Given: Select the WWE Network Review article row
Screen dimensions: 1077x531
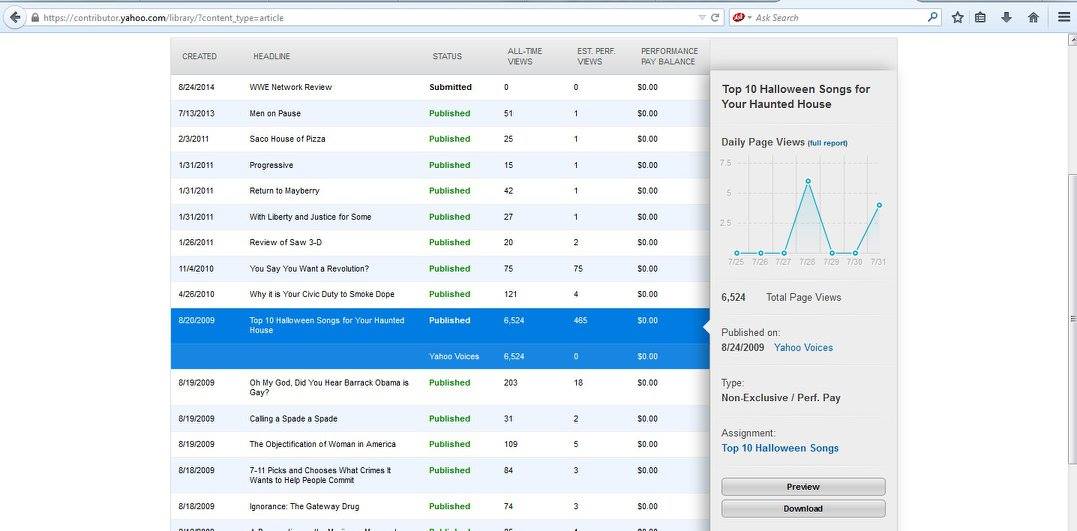Looking at the screenshot, I should tap(291, 87).
